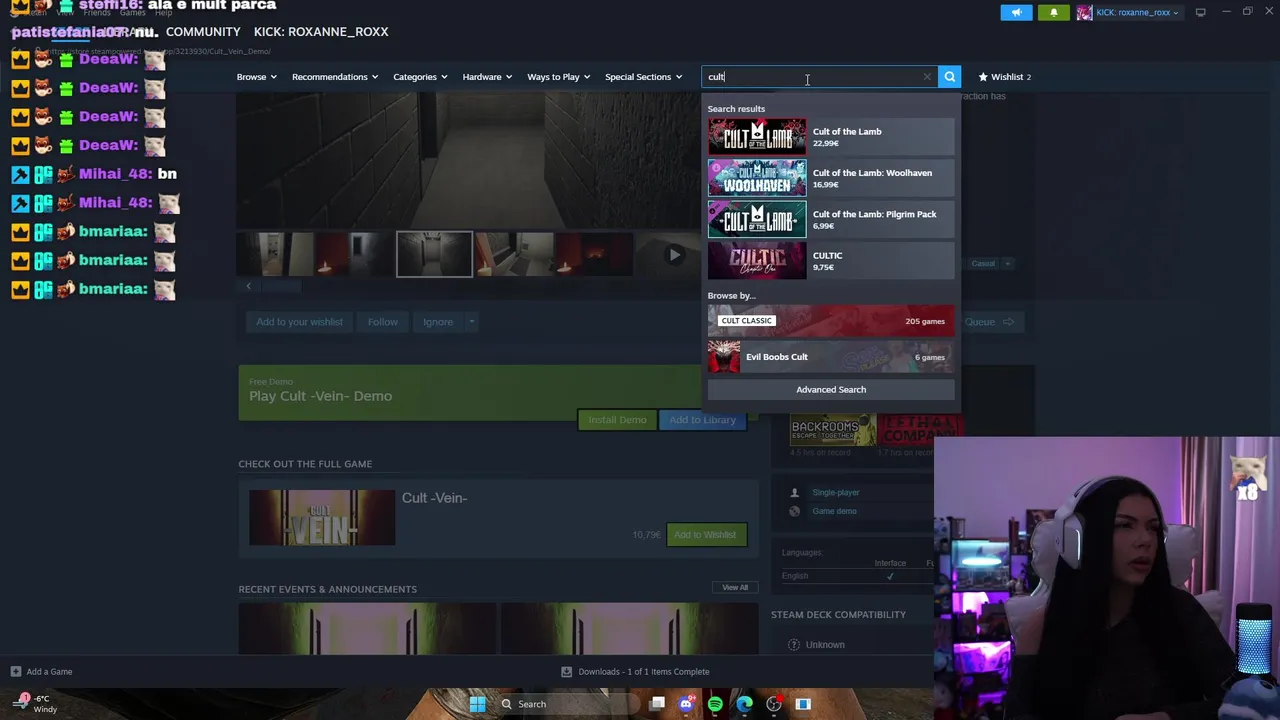Viewport: 1280px width, 720px height.
Task: Open the Cult -Vein- full game title
Action: coord(434,498)
